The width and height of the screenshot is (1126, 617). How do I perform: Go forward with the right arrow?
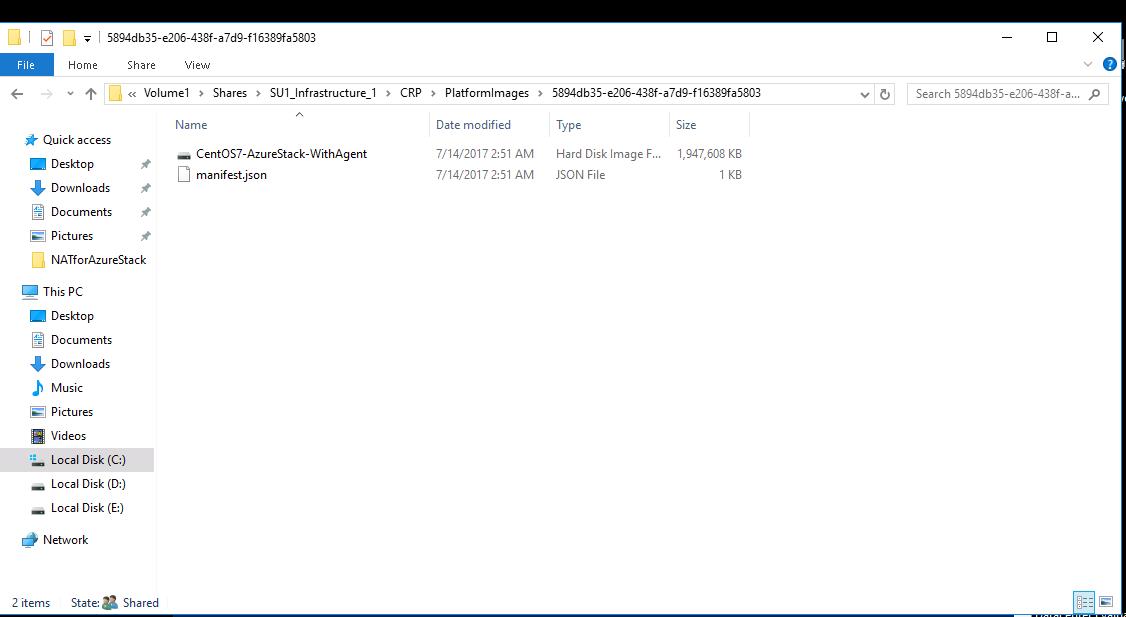point(46,94)
